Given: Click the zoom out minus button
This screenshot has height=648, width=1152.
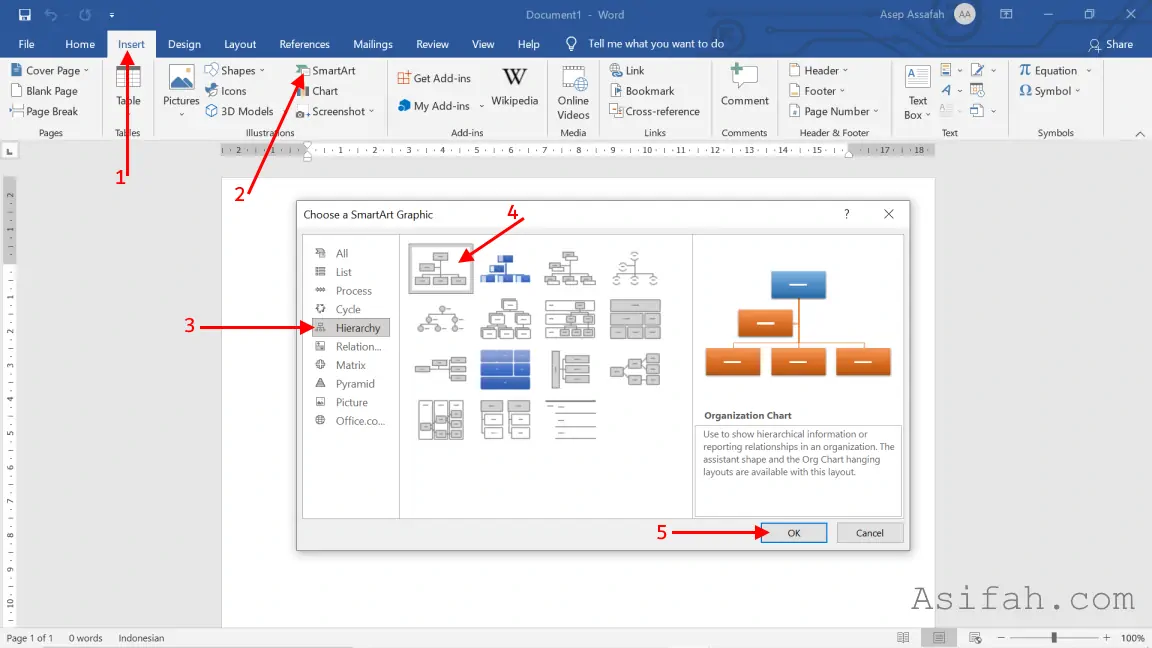Looking at the screenshot, I should tap(1001, 638).
